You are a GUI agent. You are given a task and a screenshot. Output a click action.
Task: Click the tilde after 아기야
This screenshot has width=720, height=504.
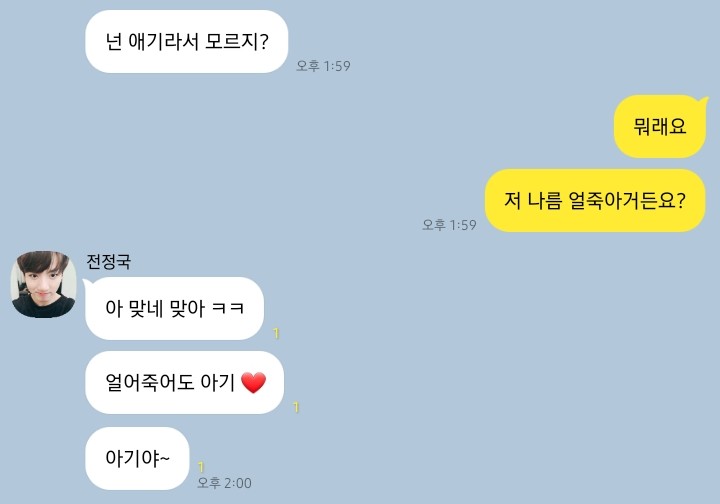coord(165,458)
